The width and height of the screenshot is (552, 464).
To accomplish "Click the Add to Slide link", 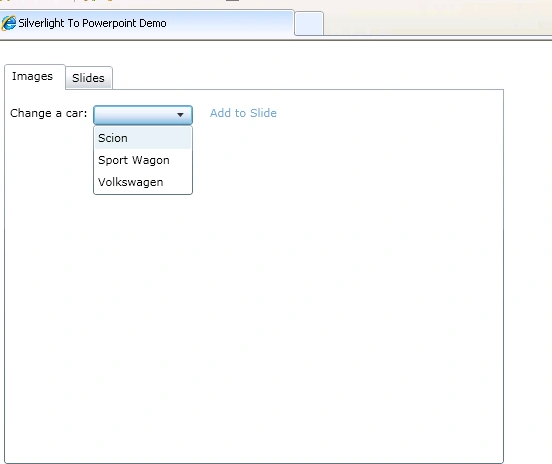I will [243, 113].
